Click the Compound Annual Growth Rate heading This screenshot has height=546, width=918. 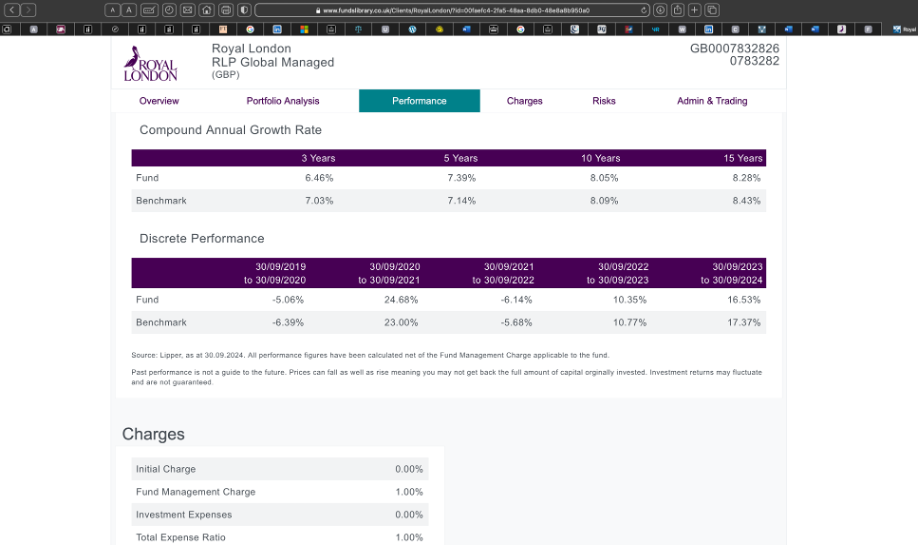[230, 130]
